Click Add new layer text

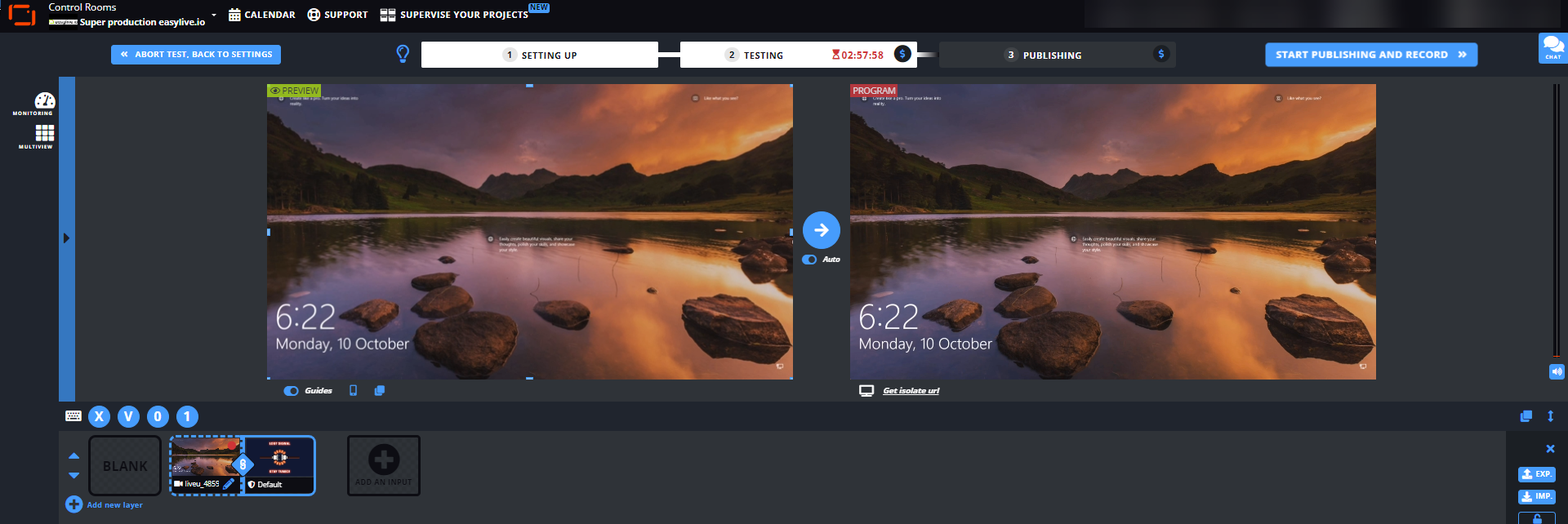[x=115, y=505]
